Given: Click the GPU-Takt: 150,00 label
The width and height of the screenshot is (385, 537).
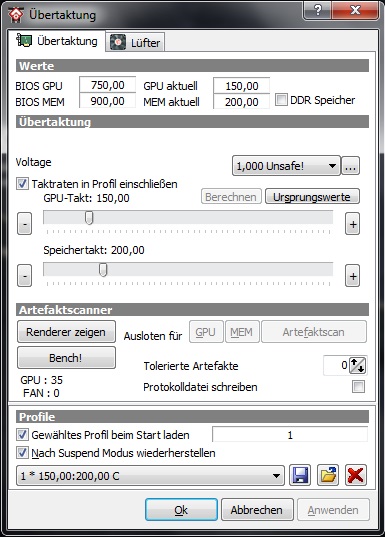Looking at the screenshot, I should tap(86, 198).
